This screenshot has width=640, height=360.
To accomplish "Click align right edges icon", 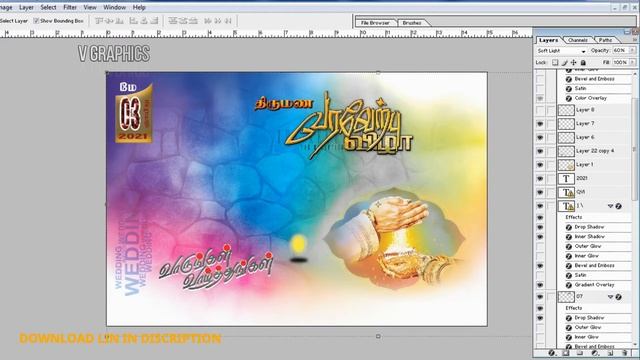I will 154,20.
